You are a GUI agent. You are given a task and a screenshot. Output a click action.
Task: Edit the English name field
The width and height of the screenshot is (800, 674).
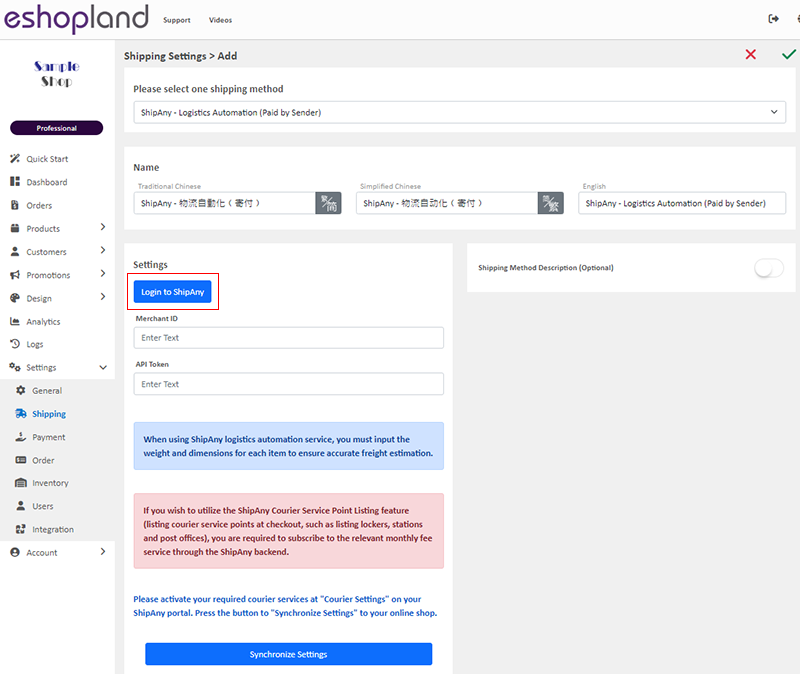tap(682, 203)
